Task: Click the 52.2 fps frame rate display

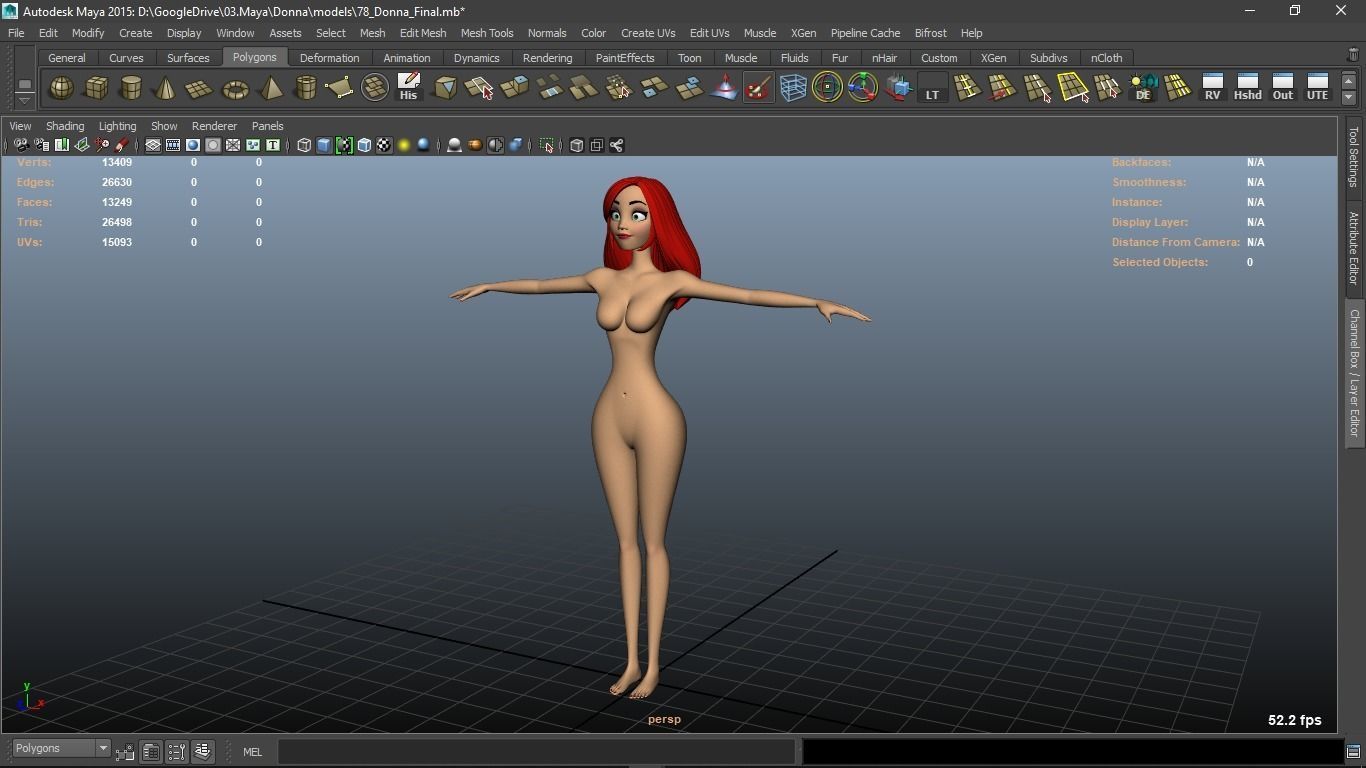Action: 1294,720
